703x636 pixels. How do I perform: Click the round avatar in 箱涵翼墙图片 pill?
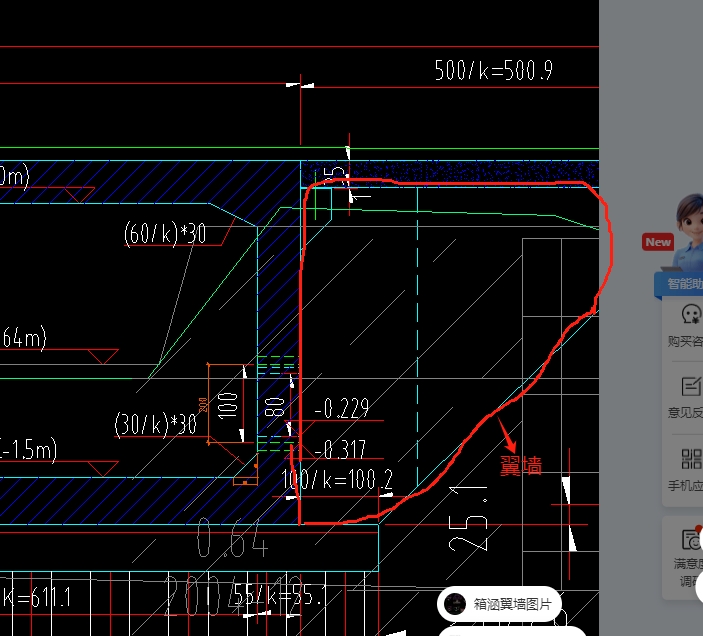point(455,604)
